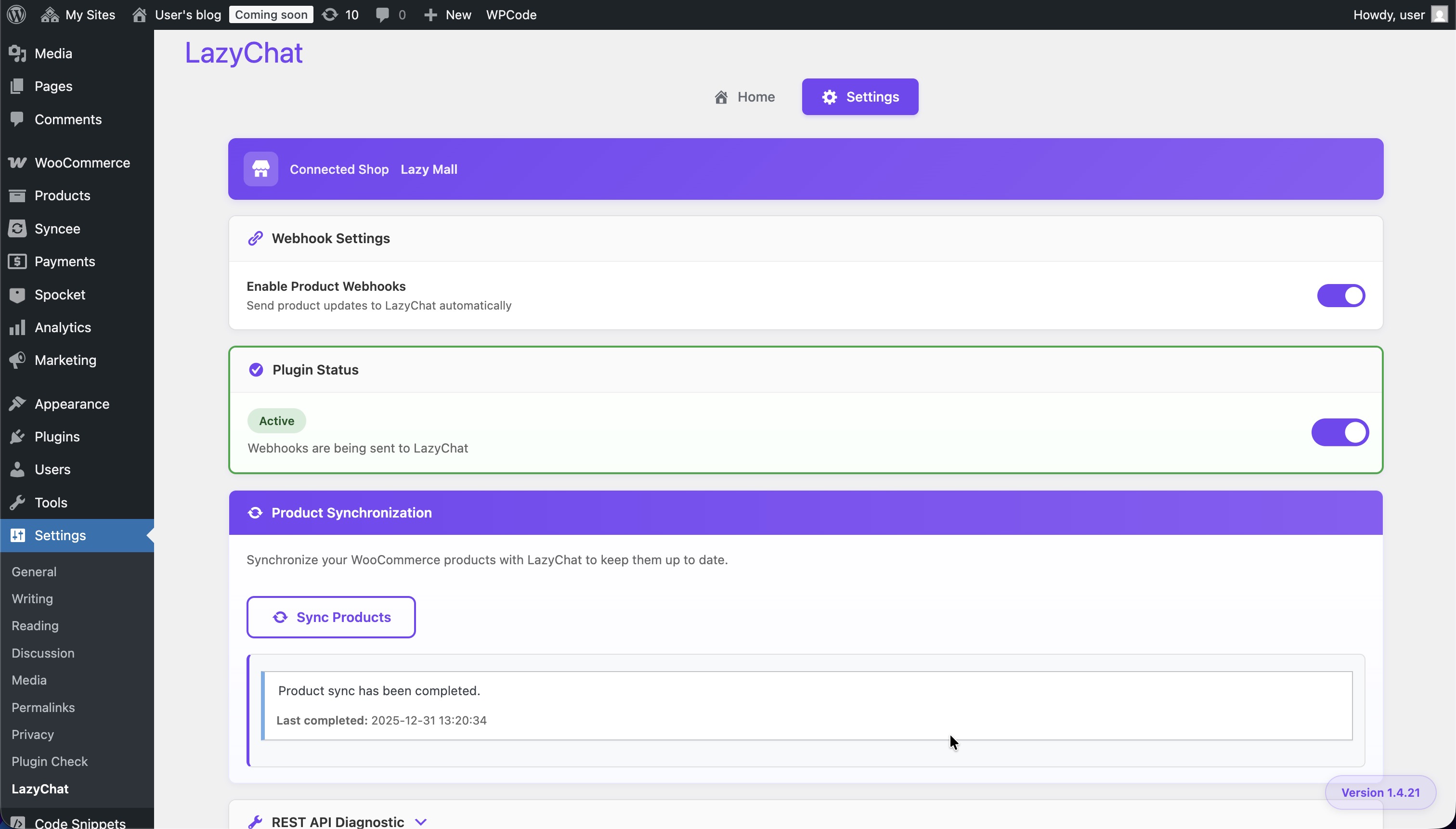Viewport: 1456px width, 829px height.
Task: Click the comments bubble icon in admin bar
Action: pyautogui.click(x=383, y=14)
